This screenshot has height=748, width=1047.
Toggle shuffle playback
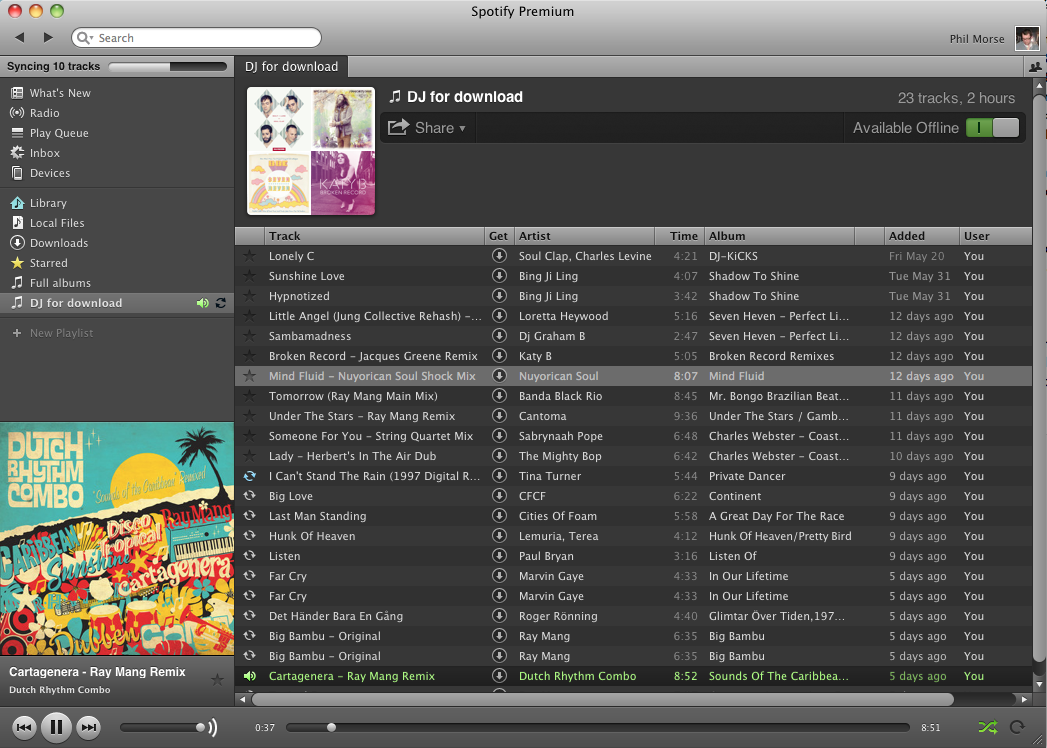coord(987,728)
